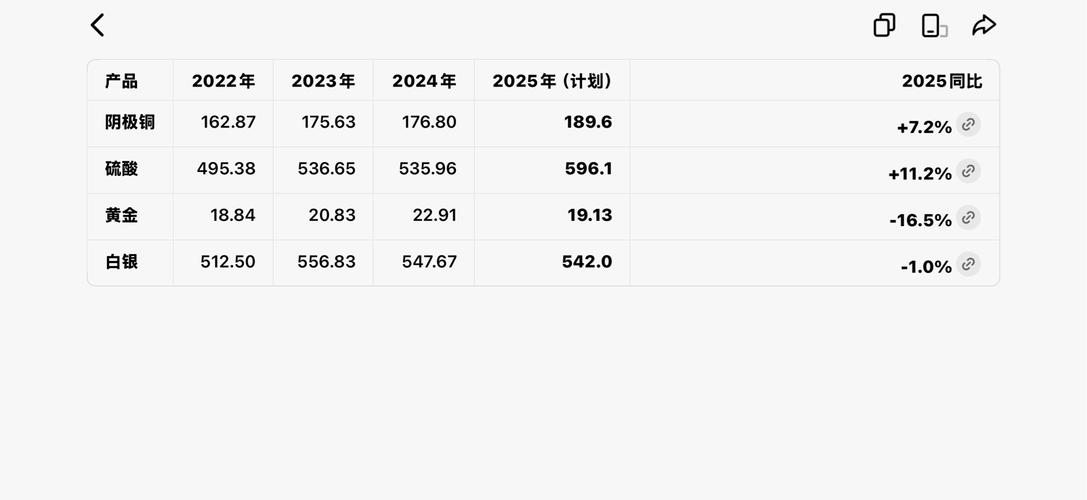
Task: Click the copy table icon
Action: coord(884,25)
